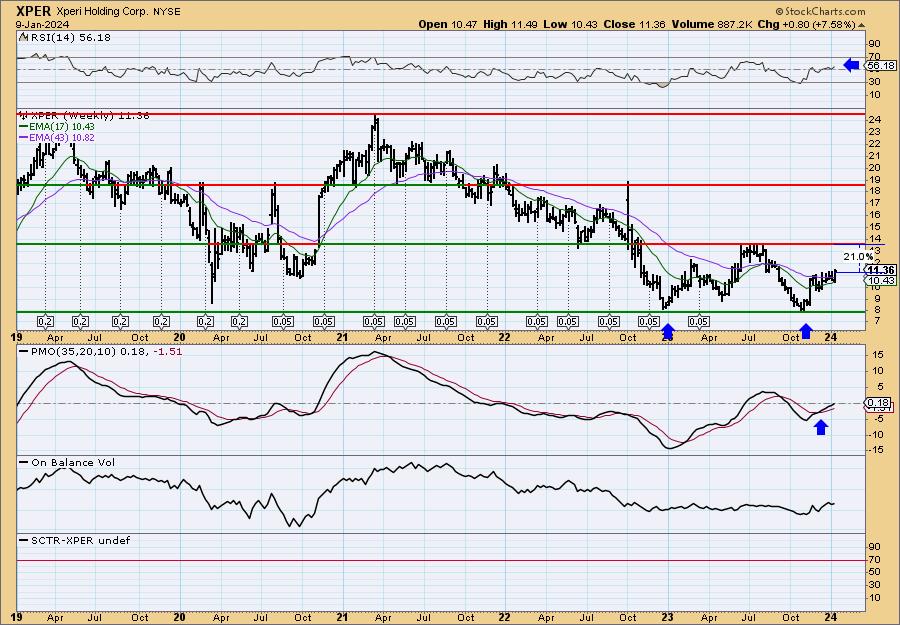Click the 24 label on the price axis

(x=873, y=120)
